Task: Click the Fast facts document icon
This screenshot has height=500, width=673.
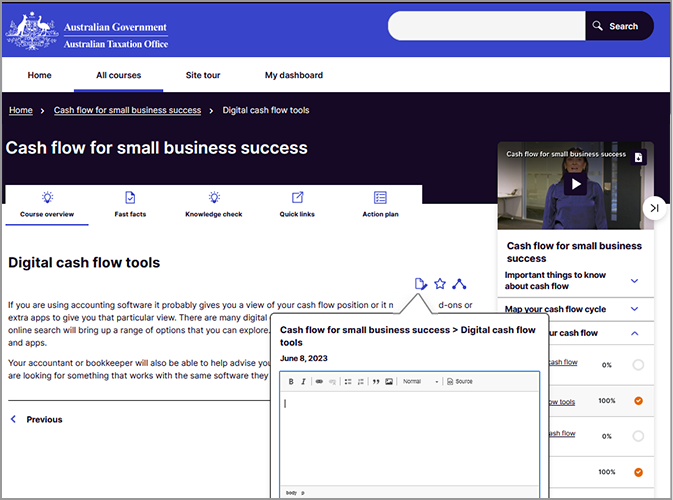Action: coord(130,197)
